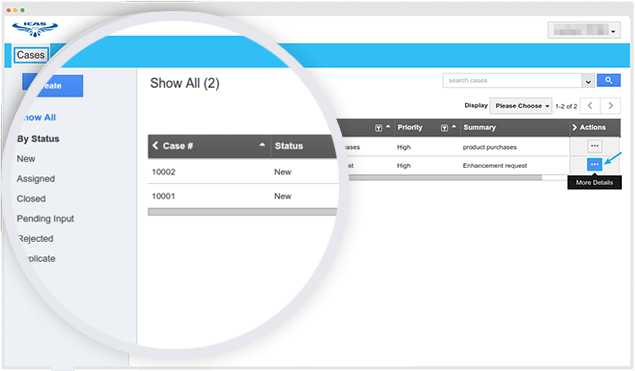The image size is (635, 371).
Task: Click New status of case 10001
Action: click(283, 196)
